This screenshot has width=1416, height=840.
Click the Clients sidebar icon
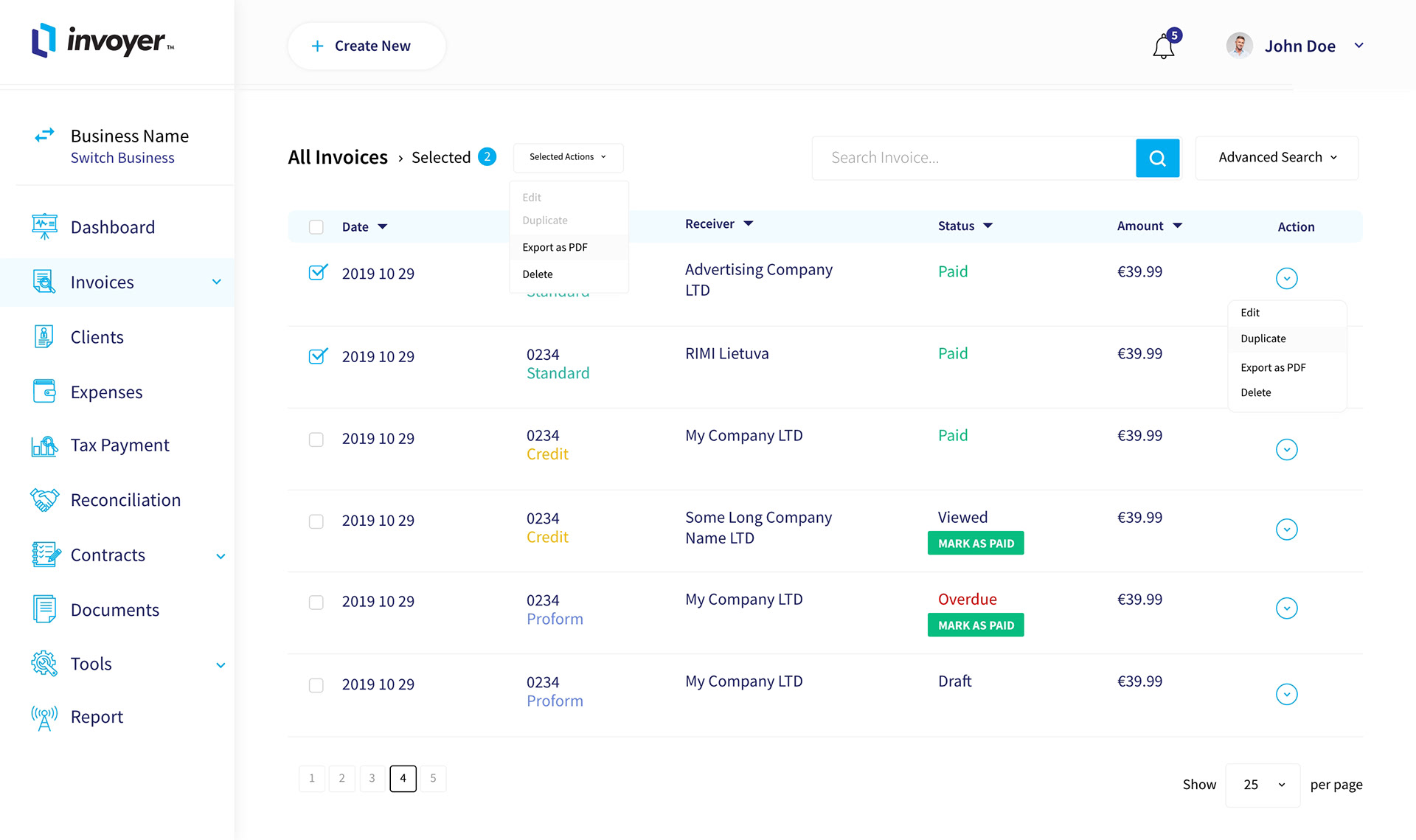point(44,337)
